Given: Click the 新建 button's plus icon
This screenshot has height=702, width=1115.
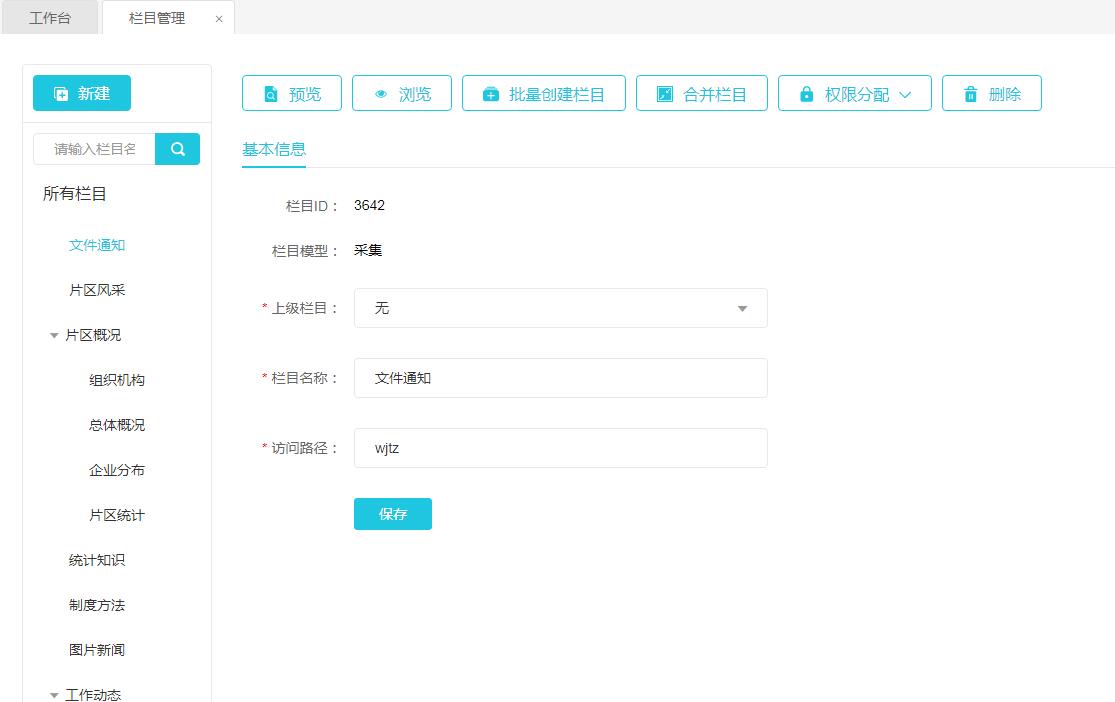Looking at the screenshot, I should pos(61,94).
